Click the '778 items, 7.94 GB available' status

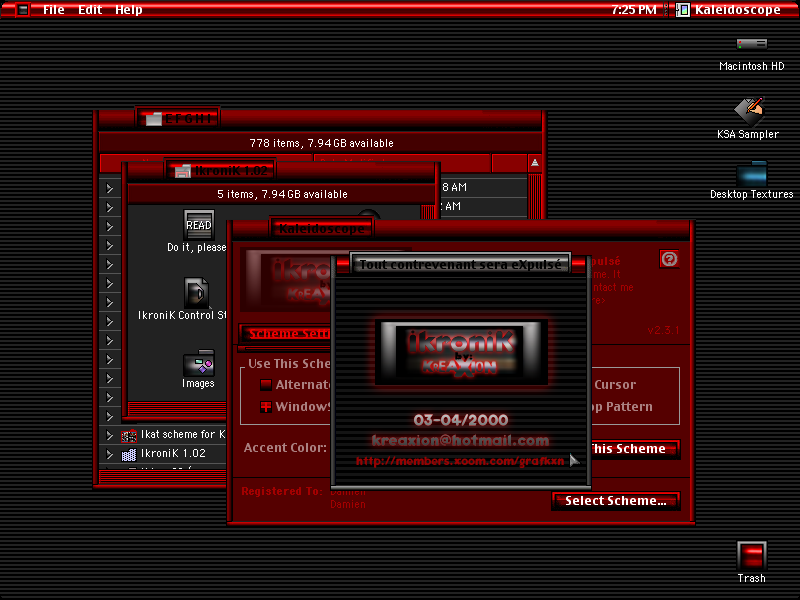(x=321, y=143)
